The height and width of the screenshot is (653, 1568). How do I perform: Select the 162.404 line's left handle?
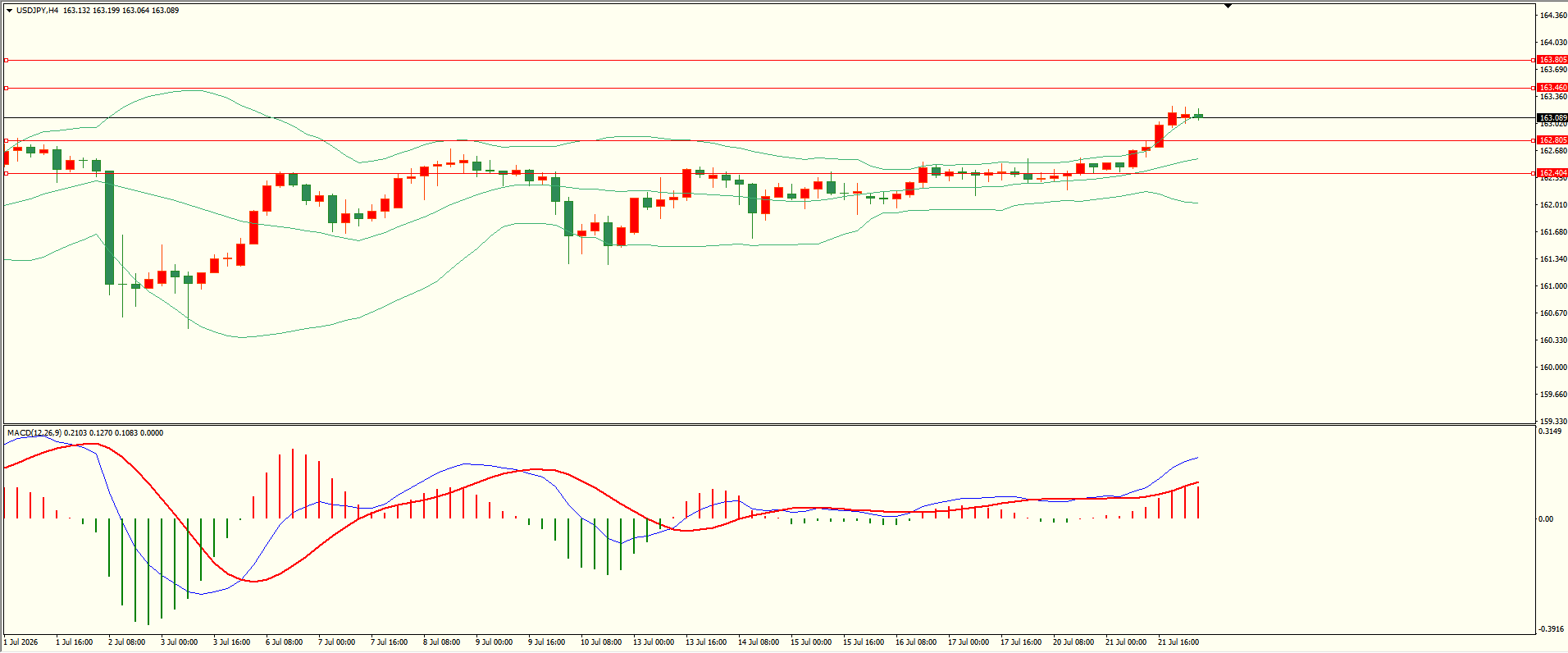[6, 173]
